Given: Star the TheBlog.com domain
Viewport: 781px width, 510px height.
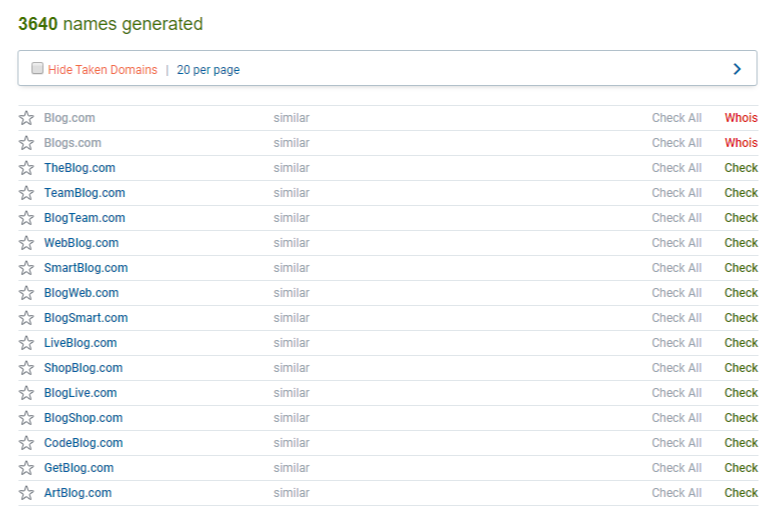Looking at the screenshot, I should 26,168.
